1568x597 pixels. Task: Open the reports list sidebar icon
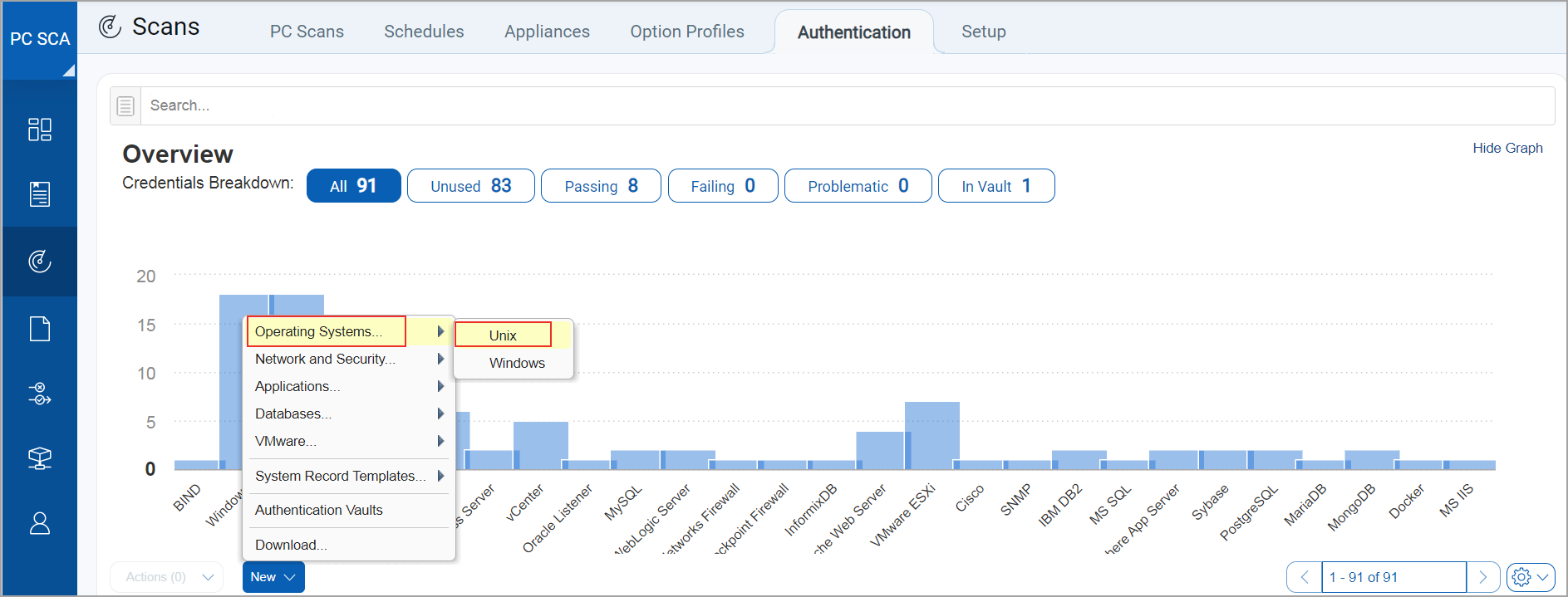coord(39,194)
